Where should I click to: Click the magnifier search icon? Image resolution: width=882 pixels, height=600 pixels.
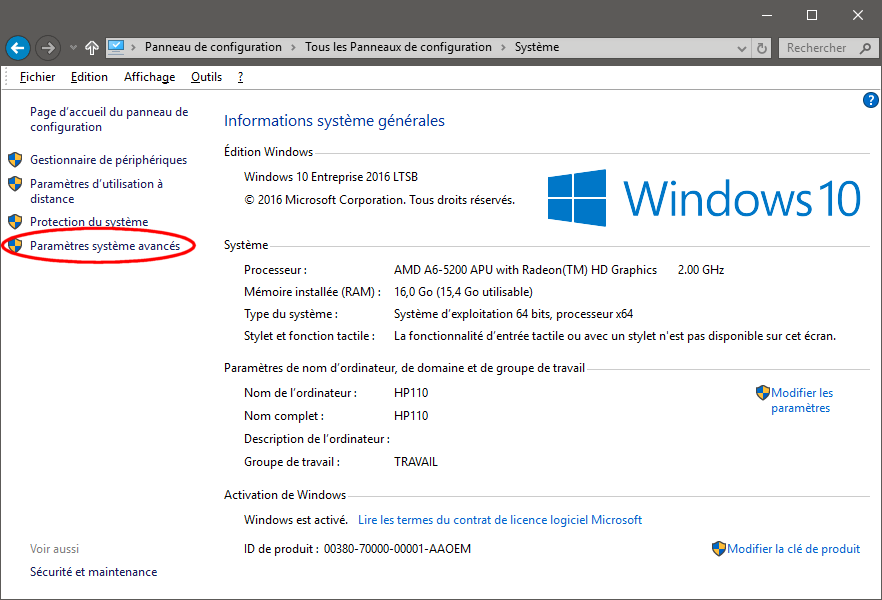pyautogui.click(x=866, y=48)
